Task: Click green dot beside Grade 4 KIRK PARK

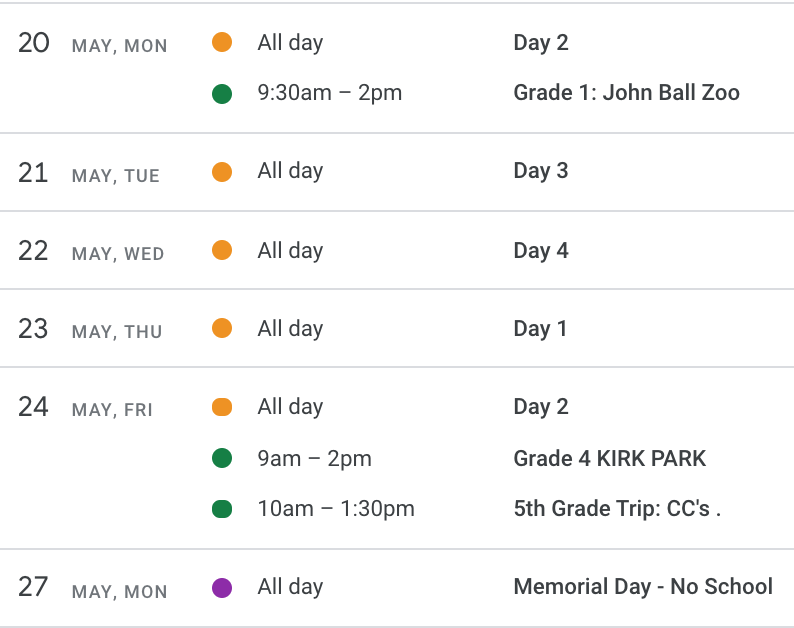Action: pos(222,458)
